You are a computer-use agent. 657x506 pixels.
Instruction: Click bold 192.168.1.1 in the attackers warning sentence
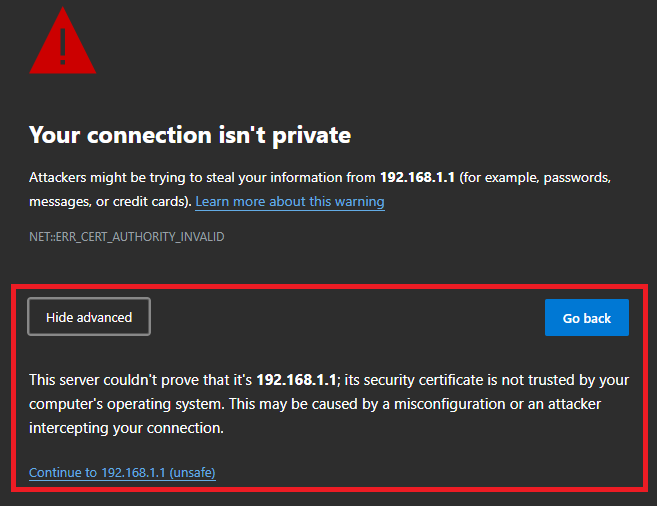[x=417, y=177]
